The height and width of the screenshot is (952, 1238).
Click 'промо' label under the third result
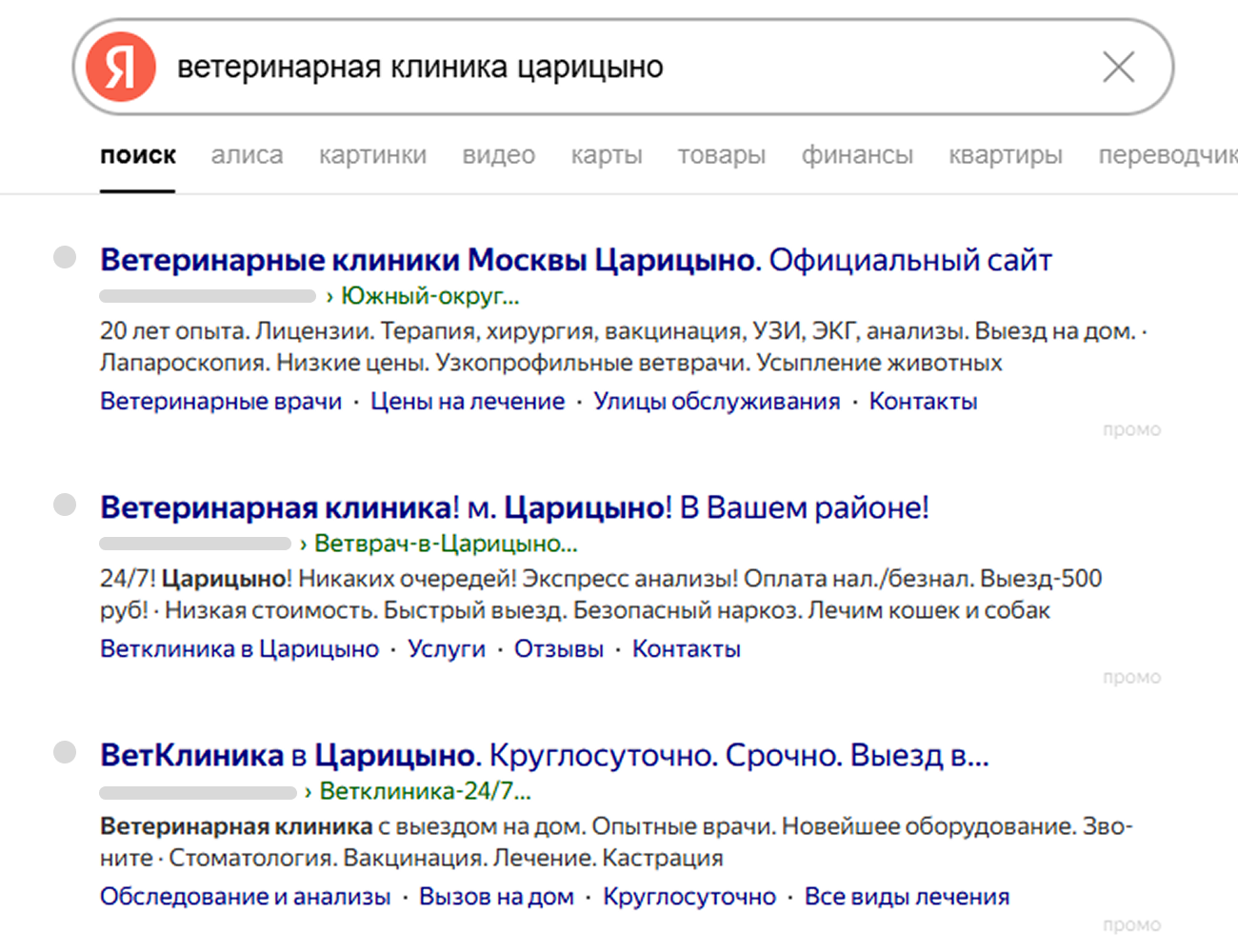(1132, 924)
